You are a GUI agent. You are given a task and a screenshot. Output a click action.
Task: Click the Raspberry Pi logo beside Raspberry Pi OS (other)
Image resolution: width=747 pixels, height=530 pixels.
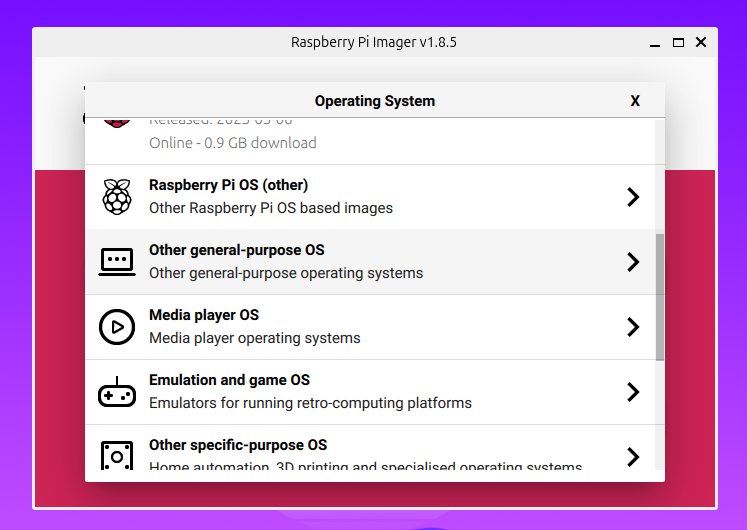pos(117,197)
